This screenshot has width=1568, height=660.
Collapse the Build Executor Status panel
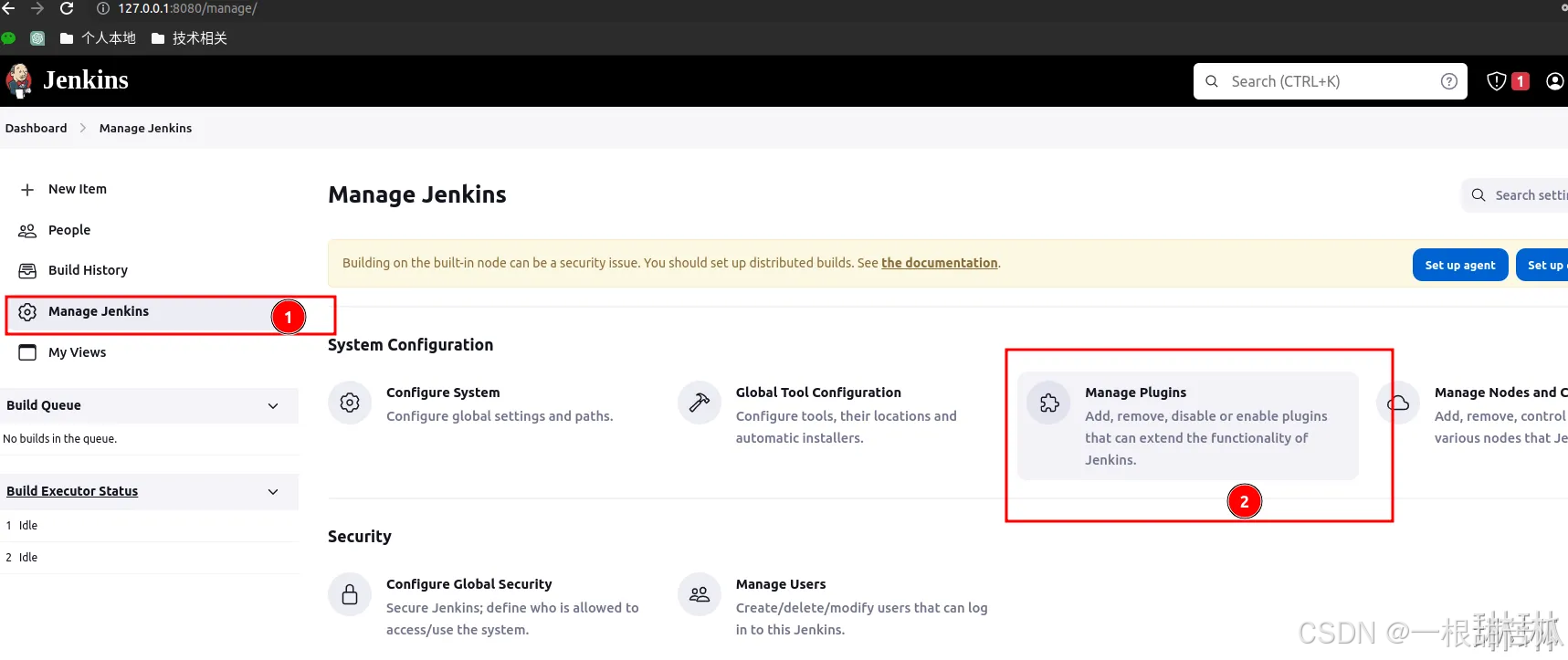click(273, 491)
